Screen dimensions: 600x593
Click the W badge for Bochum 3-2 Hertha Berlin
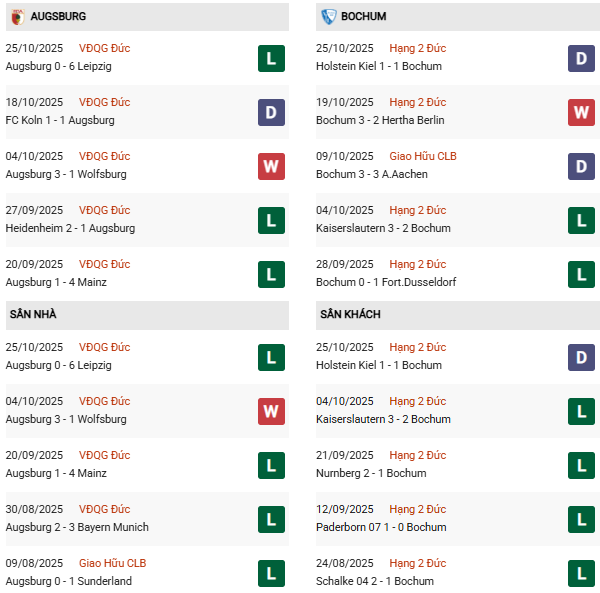[x=582, y=112]
